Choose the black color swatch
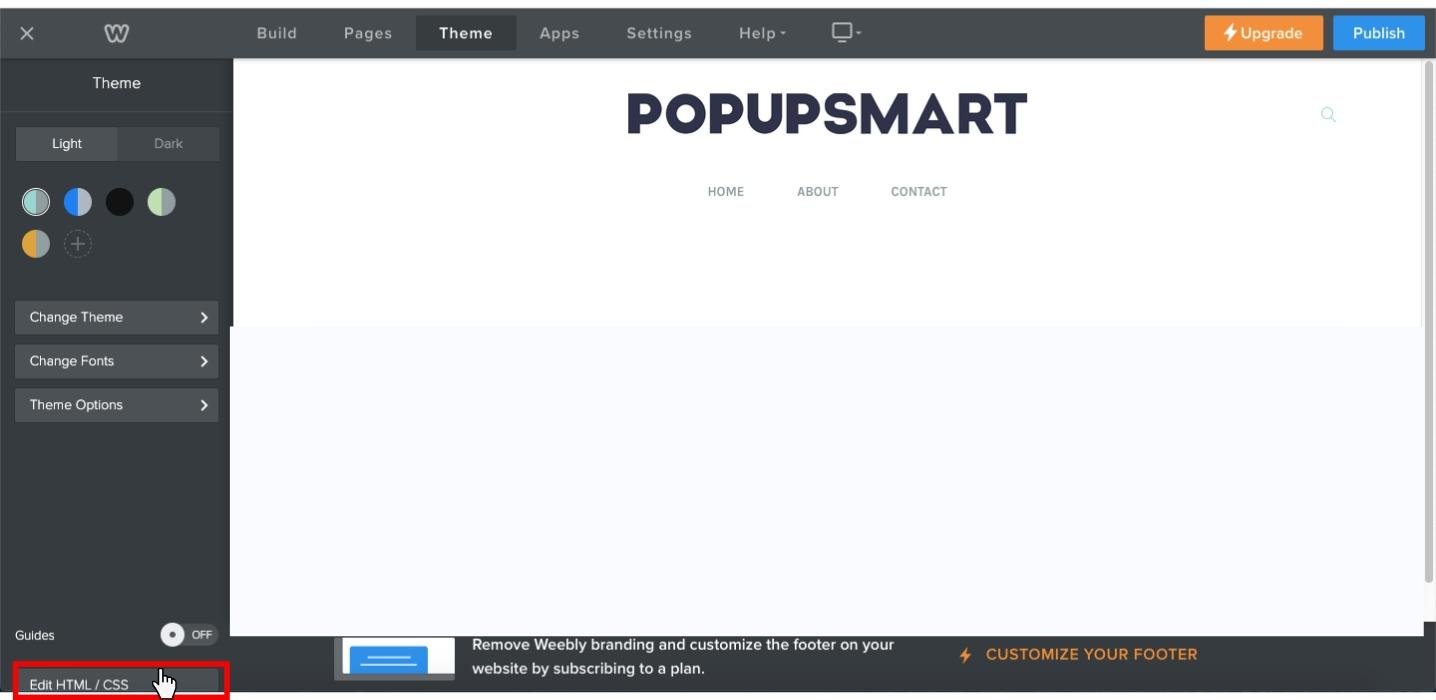The image size is (1436, 700). point(120,202)
